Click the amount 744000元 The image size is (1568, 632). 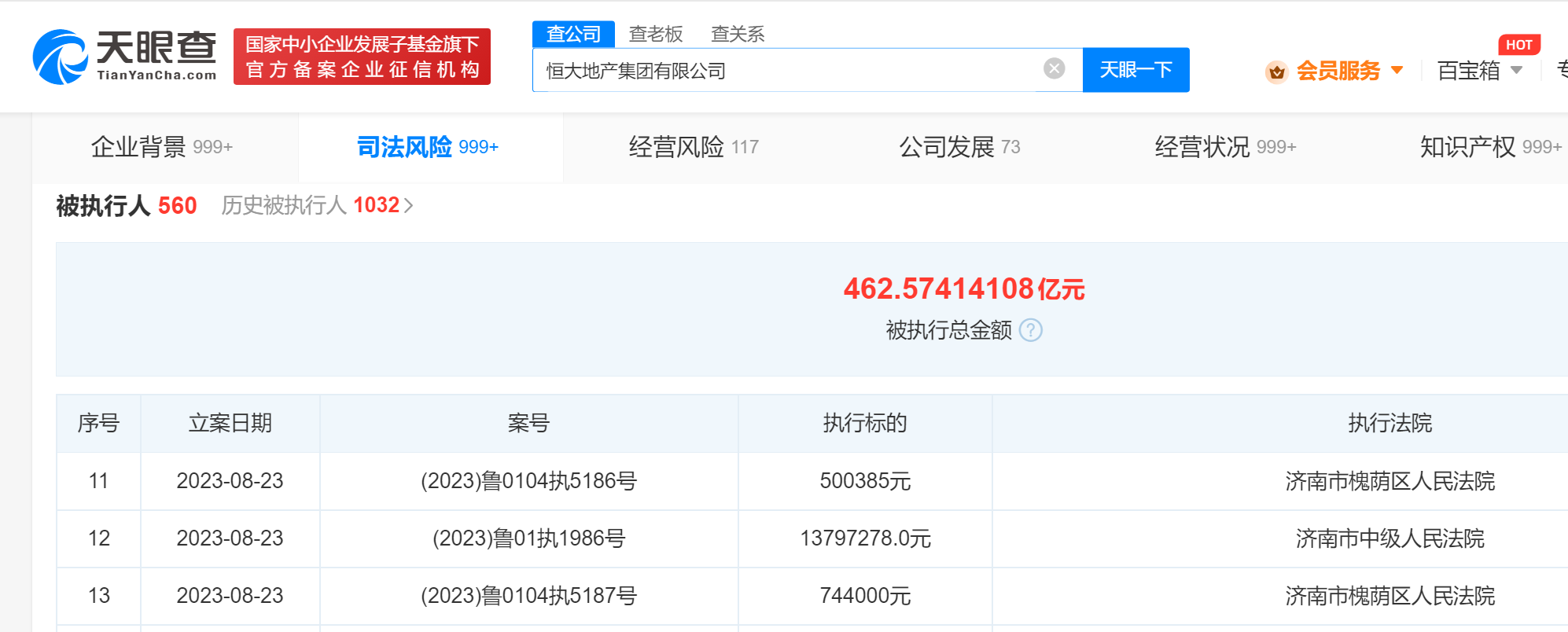click(x=865, y=596)
